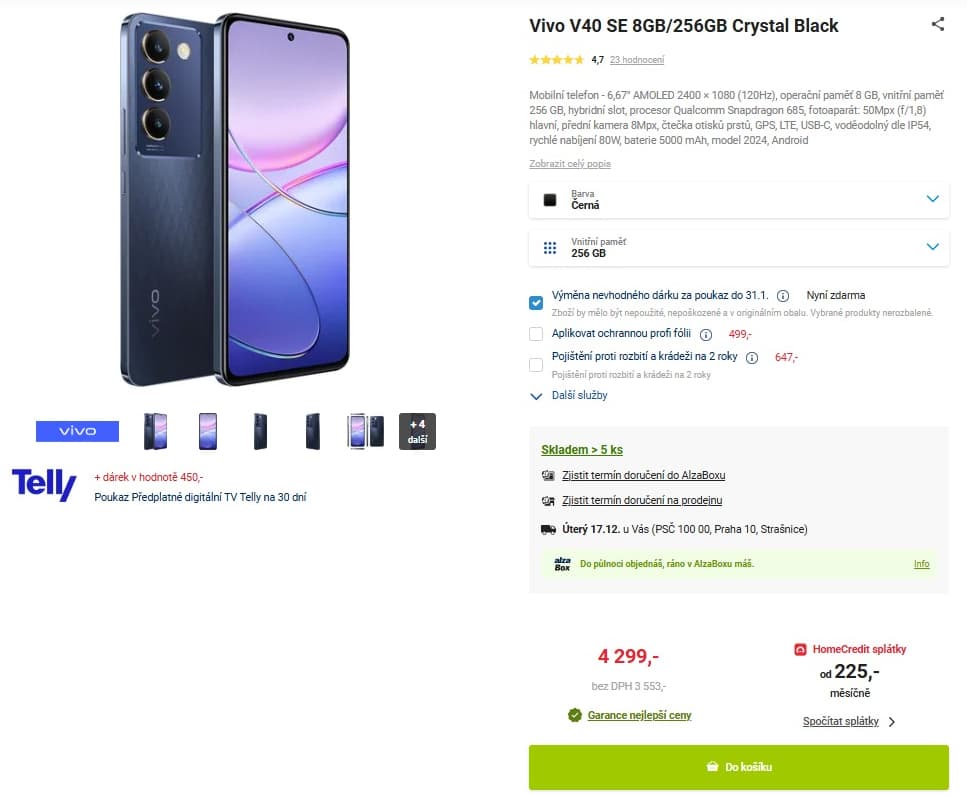
Task: Click the vivo brand logo badge
Action: click(77, 431)
